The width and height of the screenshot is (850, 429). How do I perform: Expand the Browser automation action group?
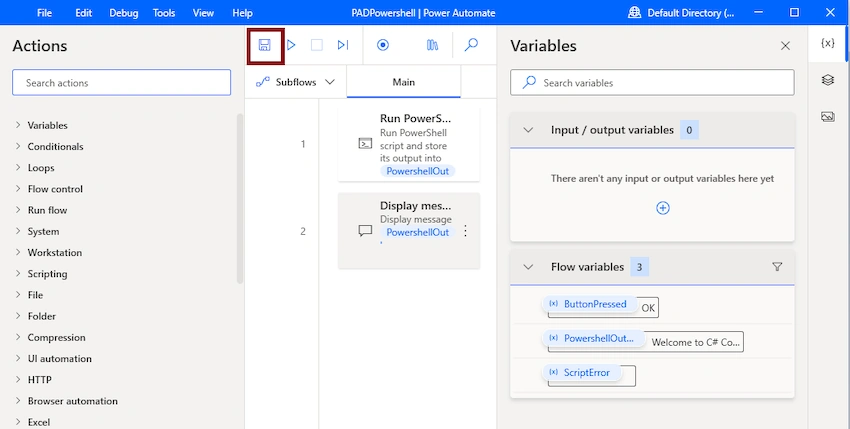18,400
